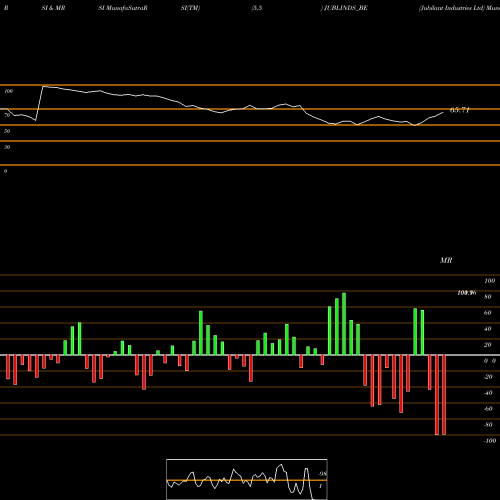
Task: Click the '100' label on RSI axis
Action: [x=8, y=91]
